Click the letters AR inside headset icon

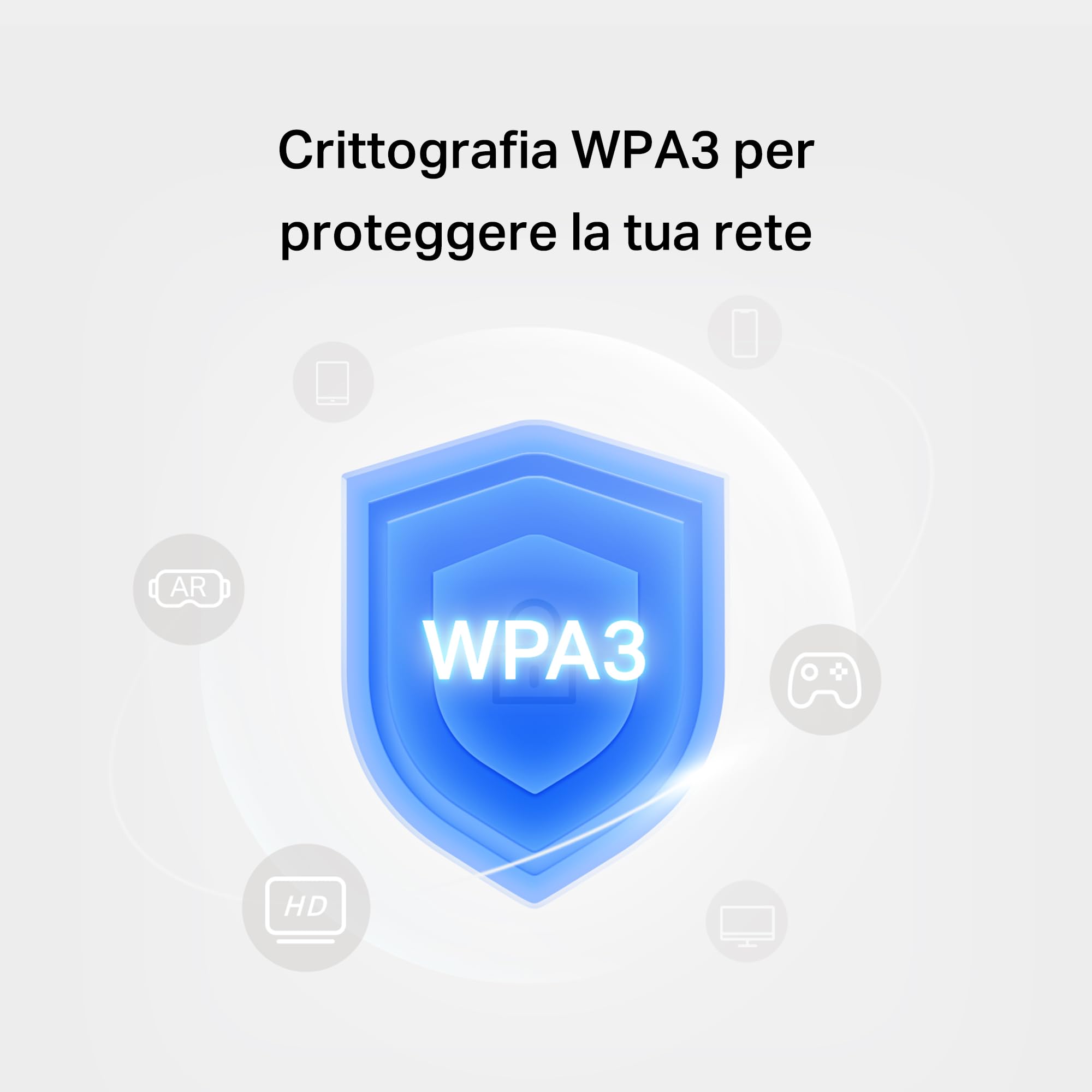[x=188, y=588]
